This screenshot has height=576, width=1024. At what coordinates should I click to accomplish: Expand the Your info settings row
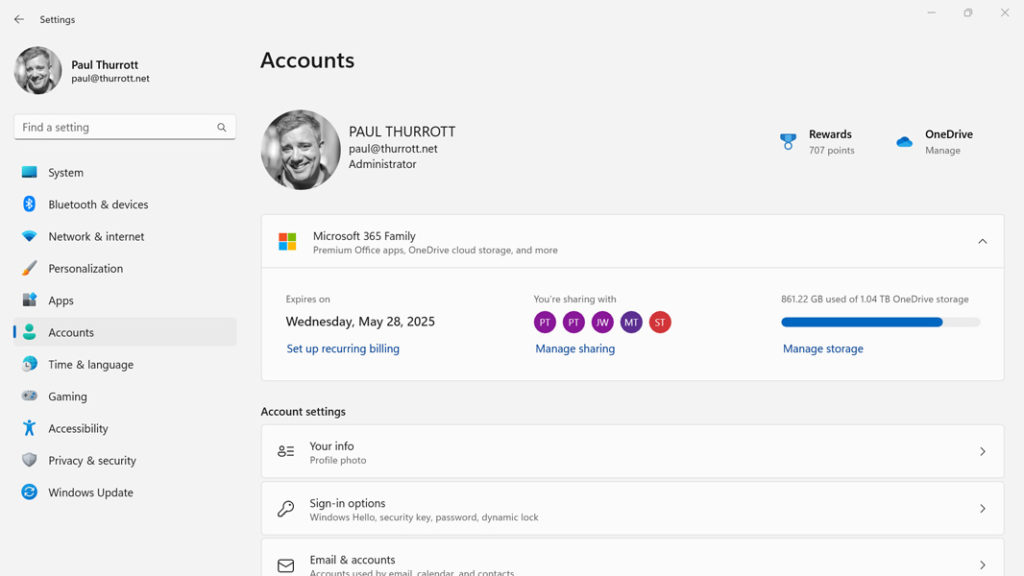pyautogui.click(x=981, y=451)
